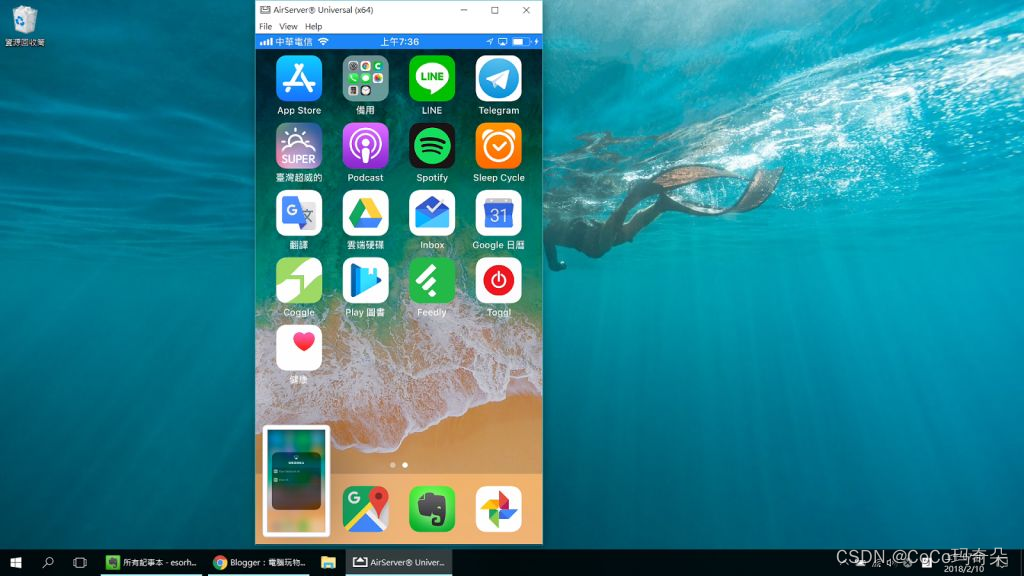
Task: Launch Spotify on the phone screen
Action: [x=432, y=146]
